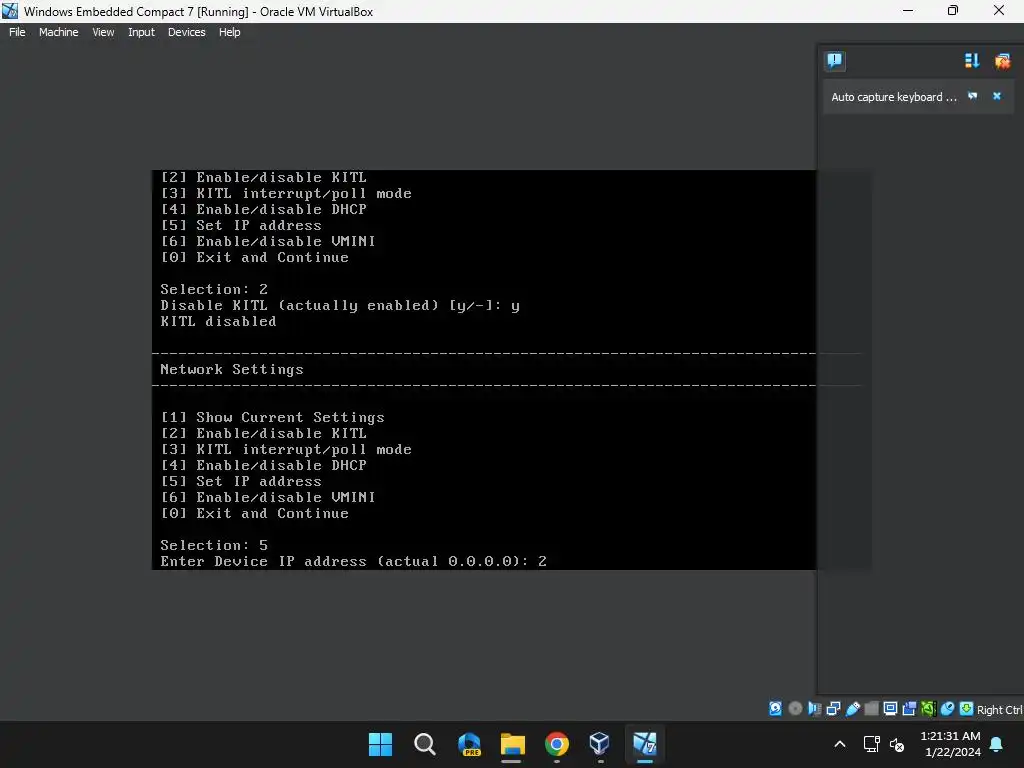
Task: Open VirtualBox Manager from taskbar
Action: pos(600,744)
